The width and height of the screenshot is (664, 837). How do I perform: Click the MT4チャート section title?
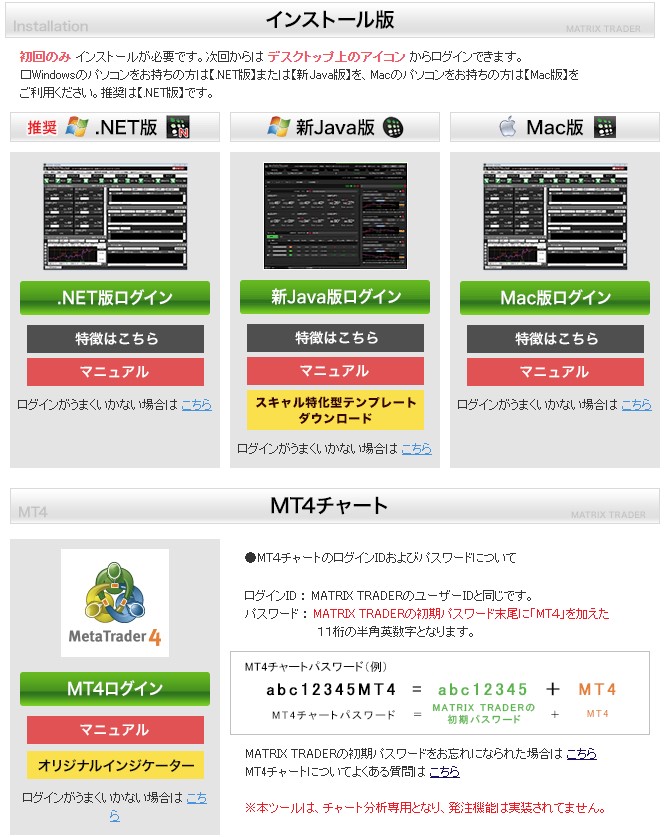point(329,506)
